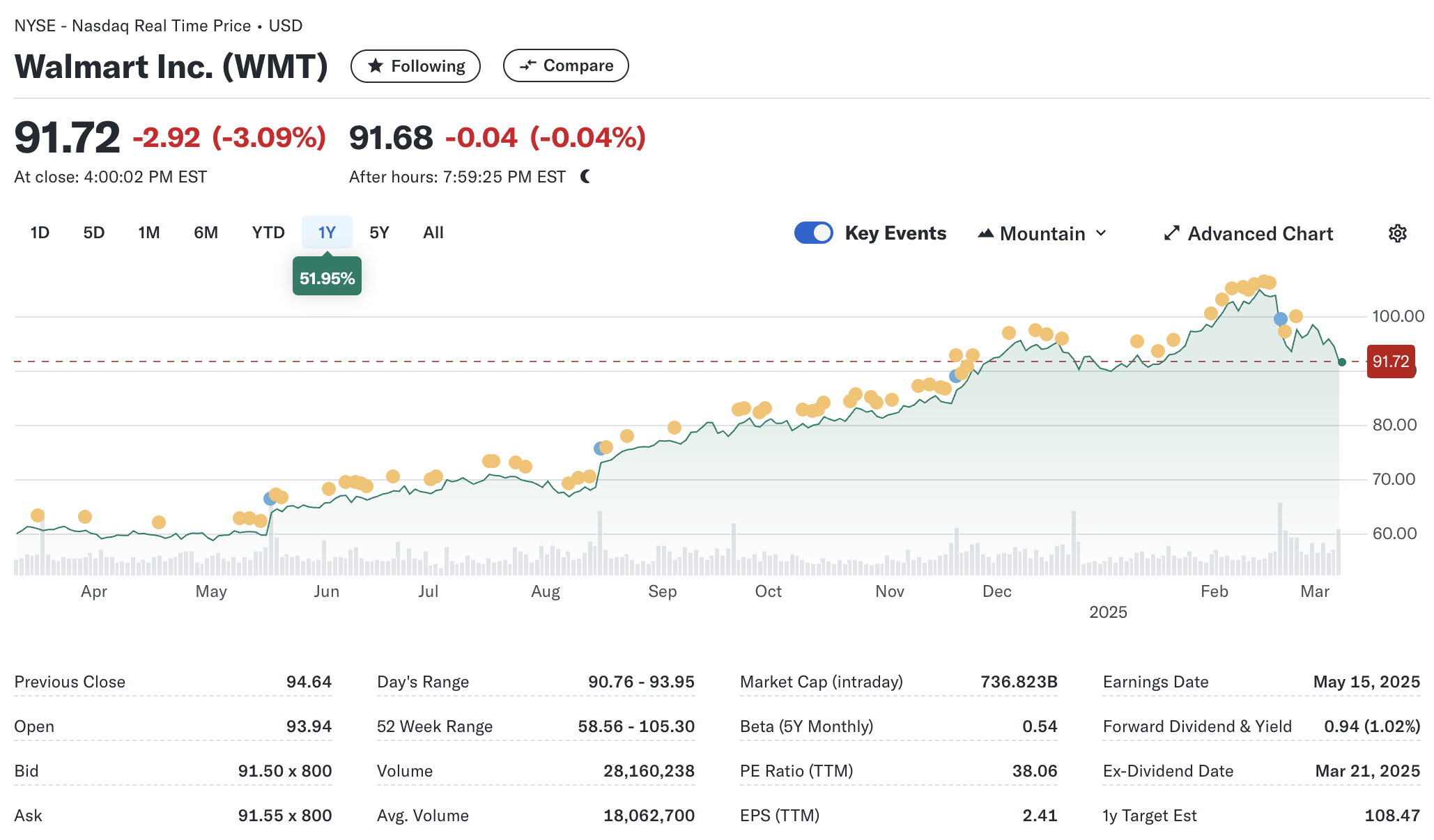Viewport: 1434px width, 840px height.
Task: Click the Compare arrows icon
Action: [x=528, y=65]
